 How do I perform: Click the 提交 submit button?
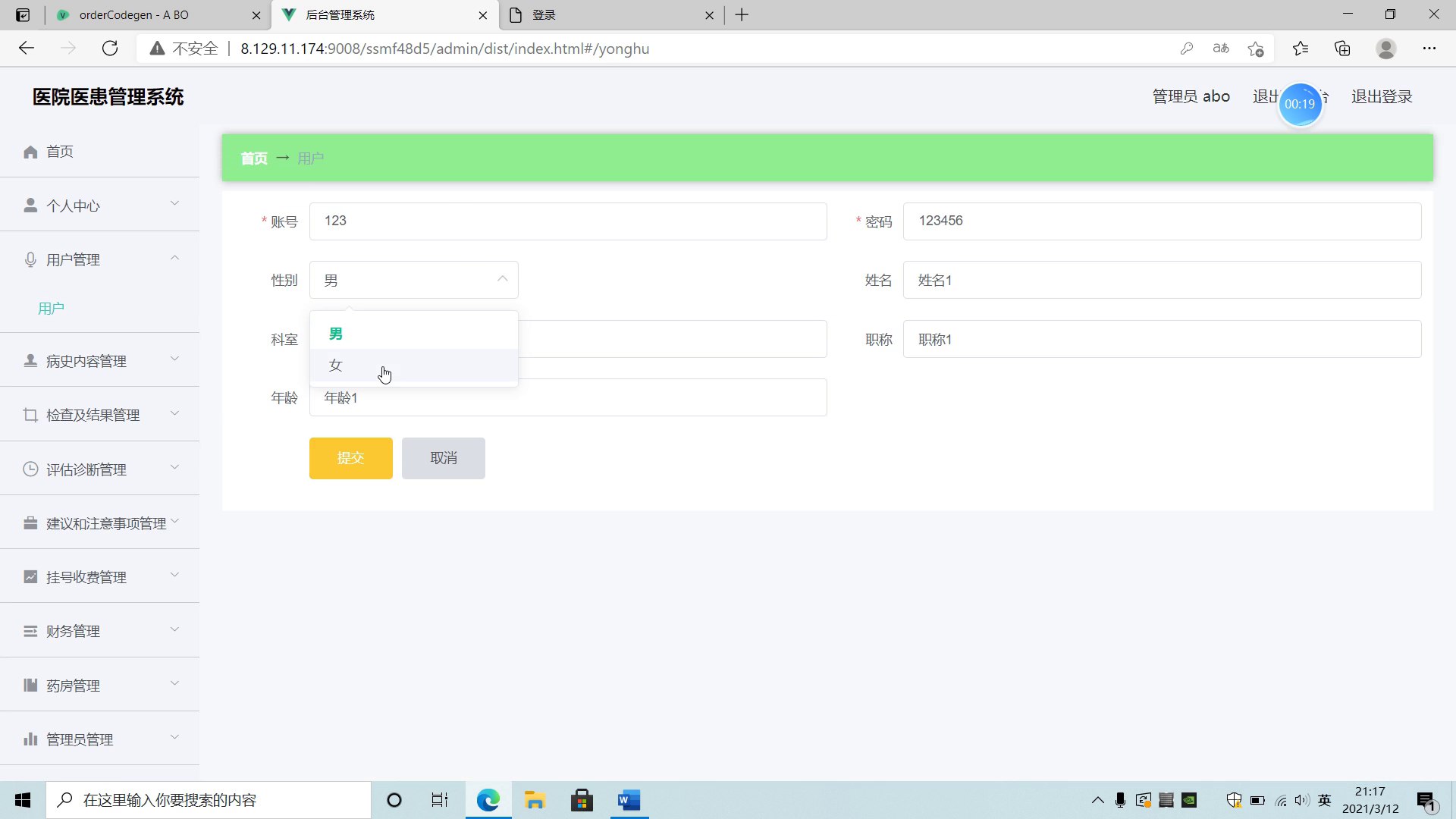[x=351, y=458]
